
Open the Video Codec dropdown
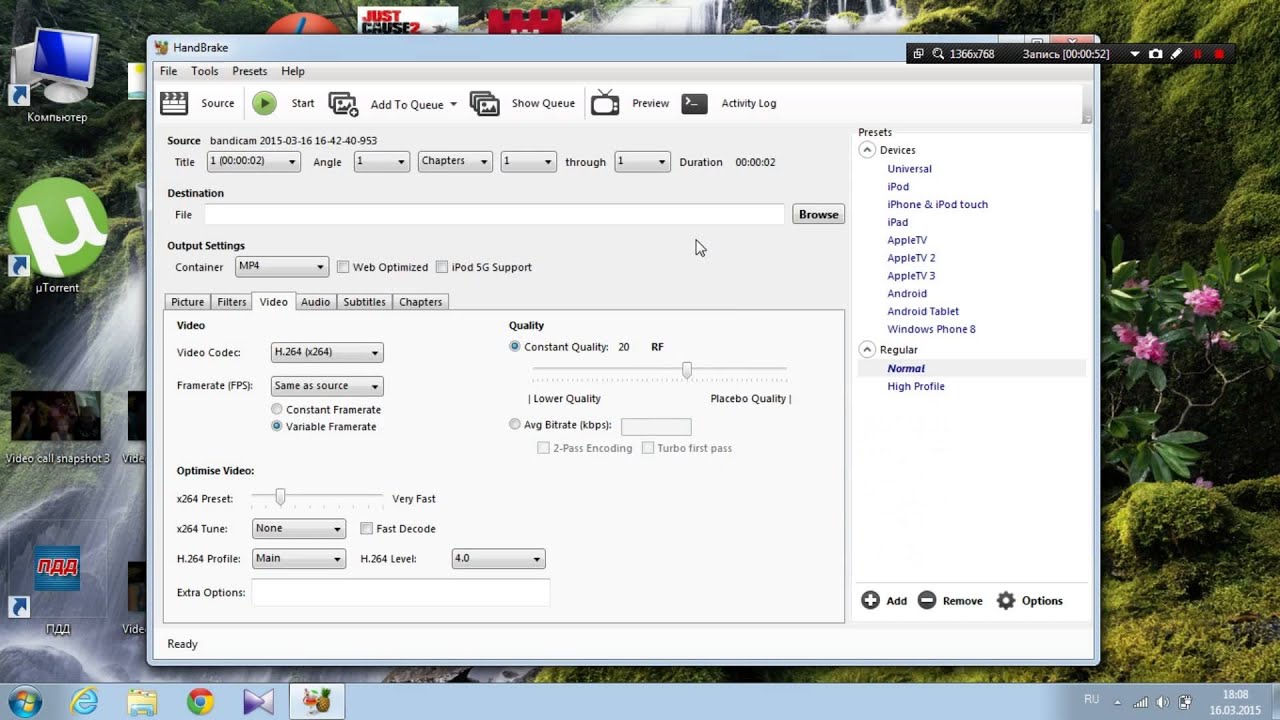pos(327,352)
